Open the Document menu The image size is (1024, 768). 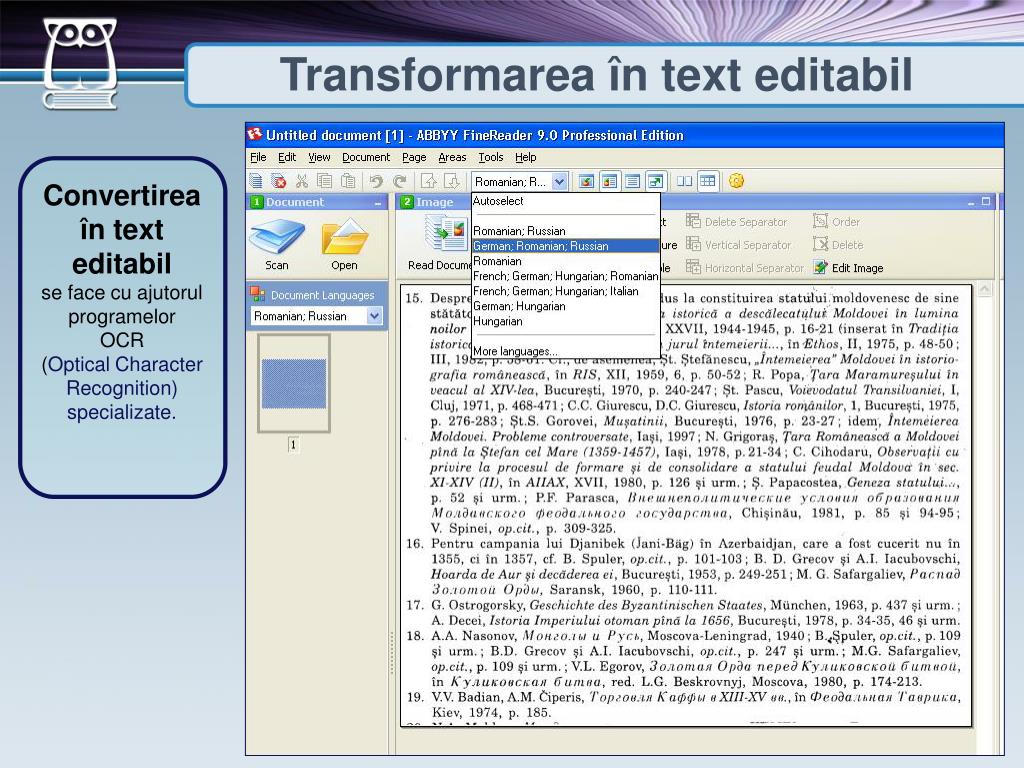tap(366, 157)
